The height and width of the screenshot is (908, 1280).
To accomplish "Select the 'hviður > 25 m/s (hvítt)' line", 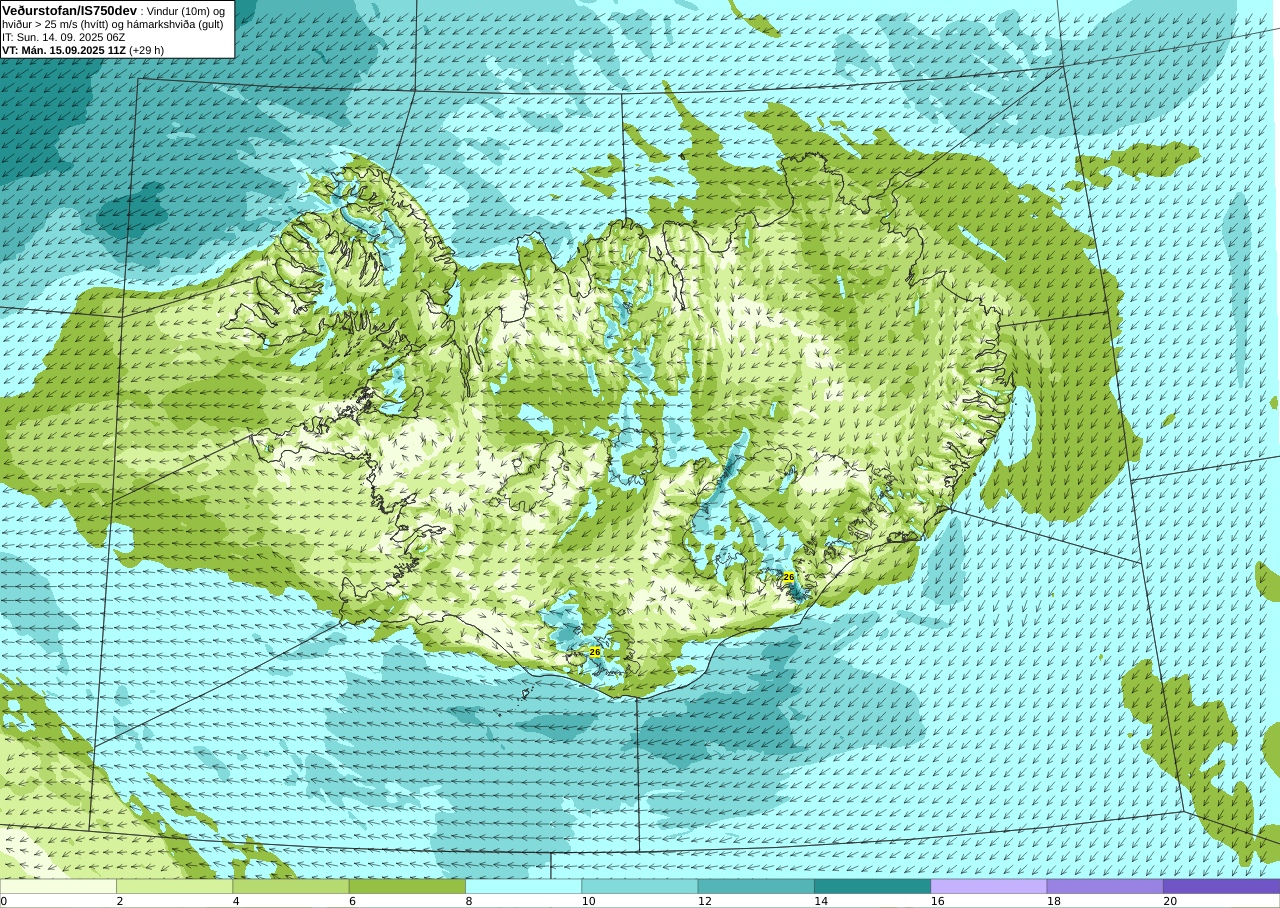I will [x=55, y=25].
